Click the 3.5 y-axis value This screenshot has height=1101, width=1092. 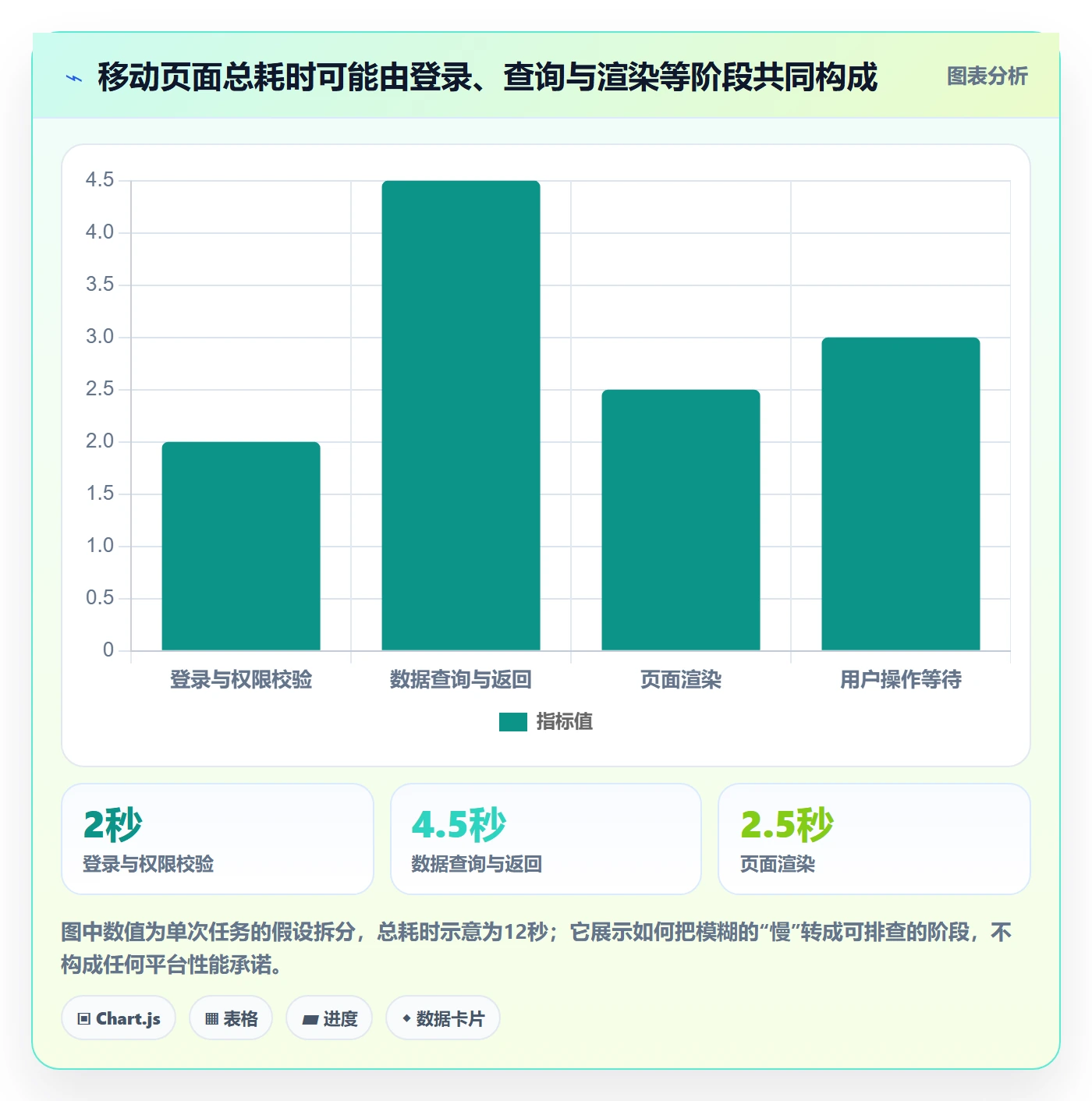tap(100, 285)
